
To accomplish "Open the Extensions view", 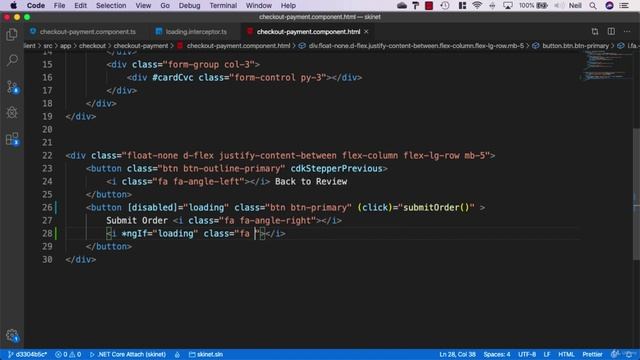I will tap(12, 139).
